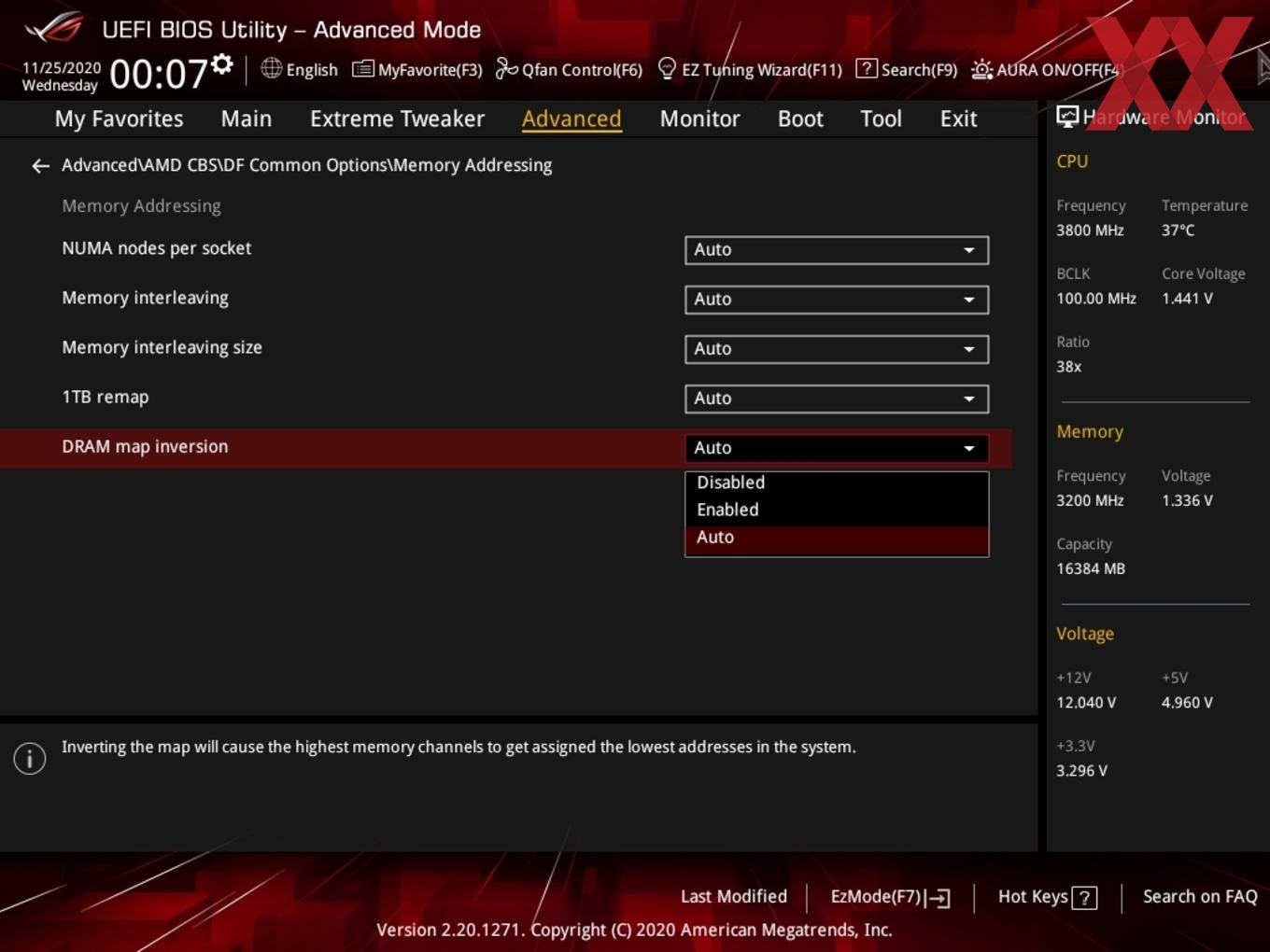Image resolution: width=1270 pixels, height=952 pixels.
Task: Open the Boot tab
Action: (x=800, y=119)
